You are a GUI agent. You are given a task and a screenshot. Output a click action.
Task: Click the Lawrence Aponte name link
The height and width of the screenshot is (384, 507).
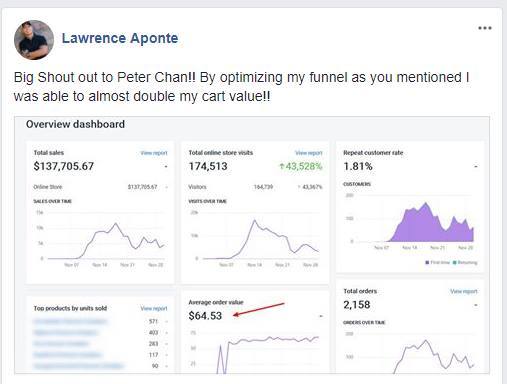click(120, 38)
